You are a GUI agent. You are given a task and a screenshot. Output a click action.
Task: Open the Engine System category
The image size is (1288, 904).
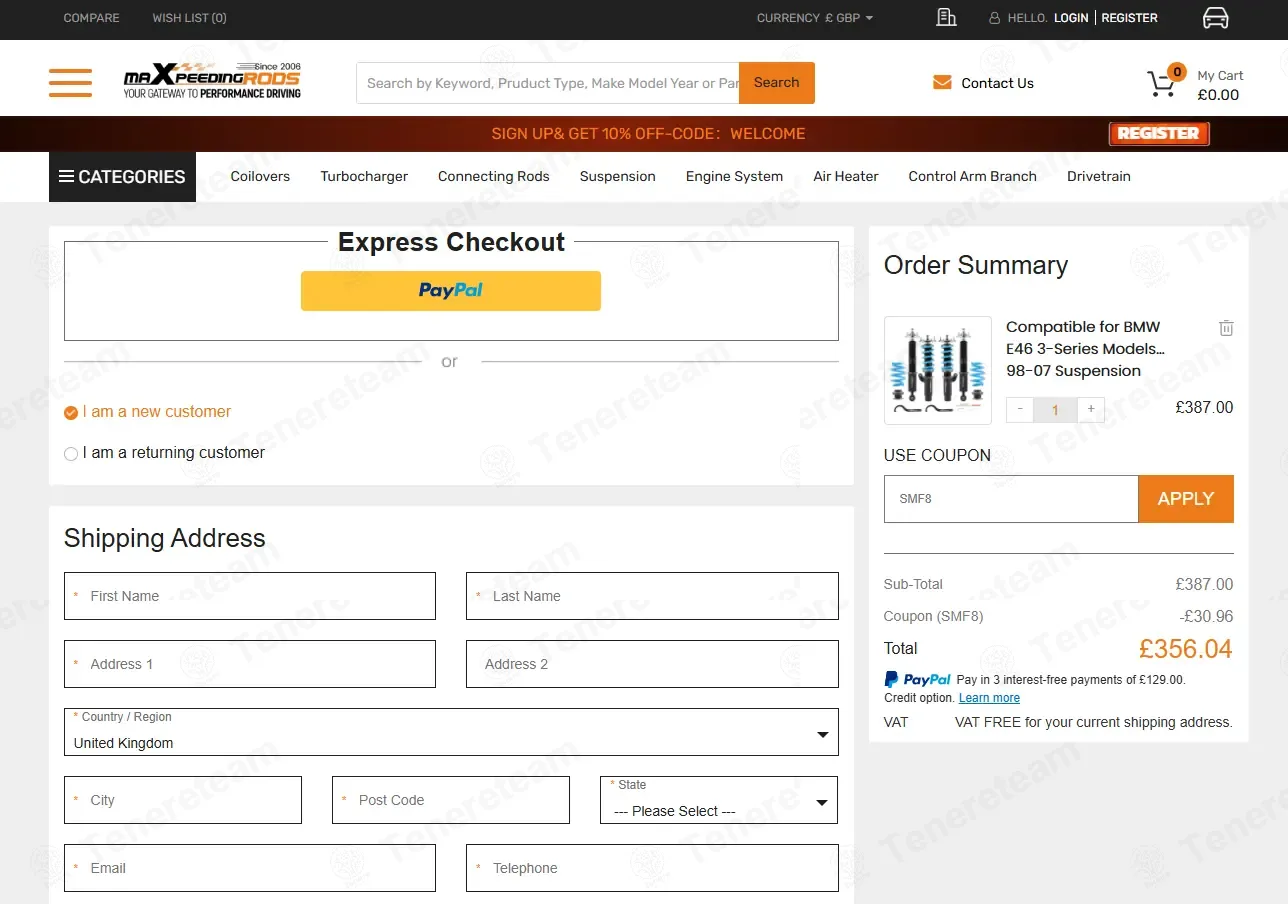(734, 176)
